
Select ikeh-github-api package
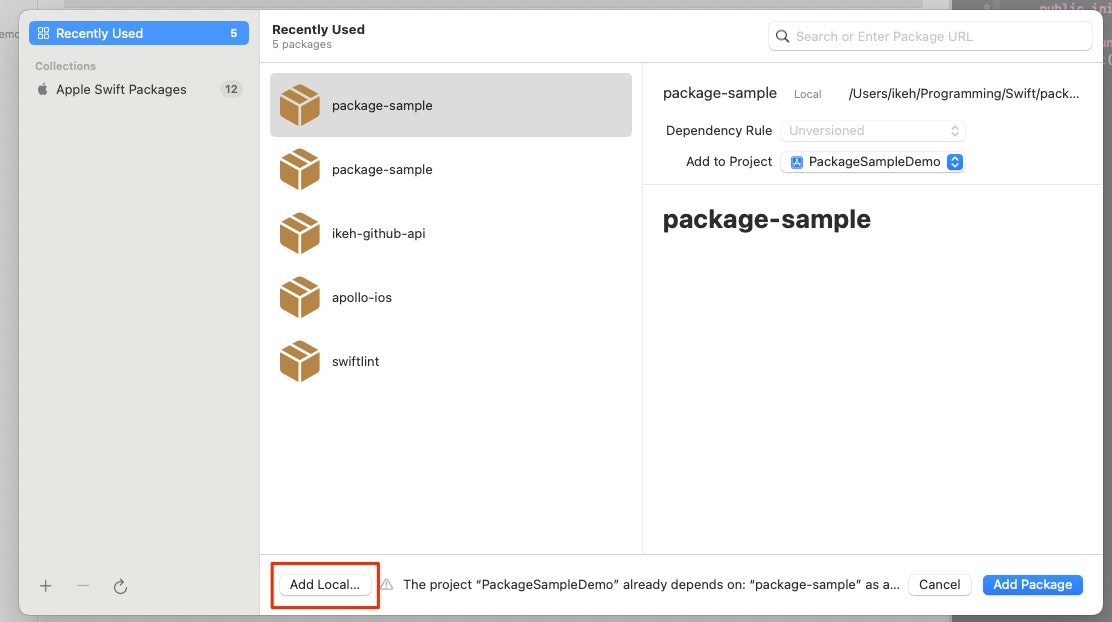(x=451, y=233)
